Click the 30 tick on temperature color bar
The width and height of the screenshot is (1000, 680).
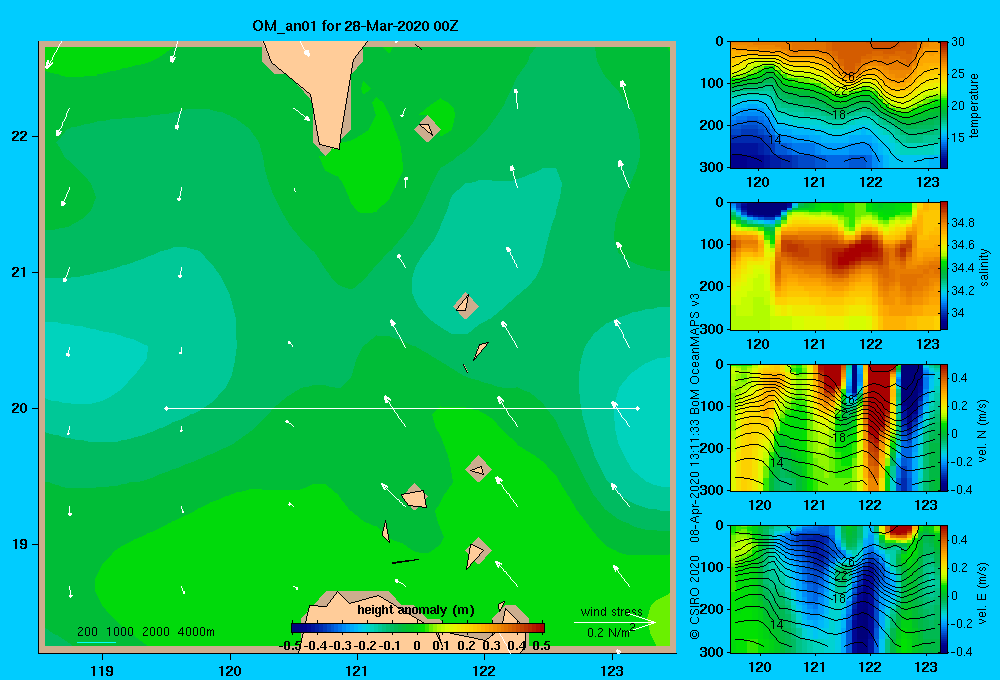coord(958,42)
